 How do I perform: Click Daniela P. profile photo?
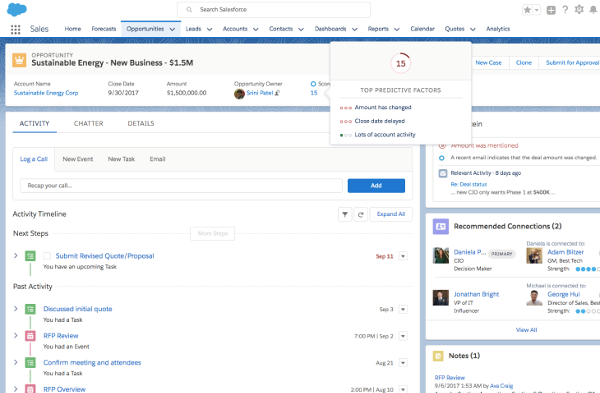pyautogui.click(x=441, y=256)
